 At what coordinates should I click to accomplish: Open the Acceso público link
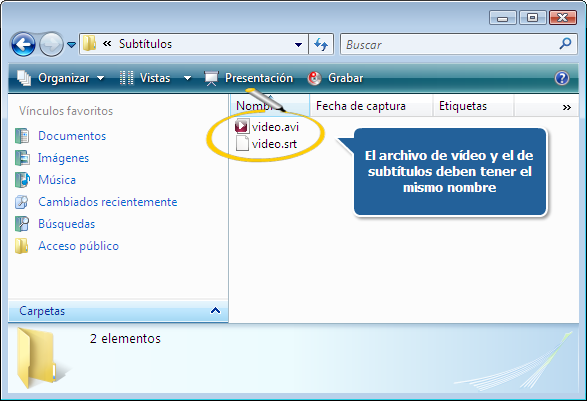pyautogui.click(x=78, y=246)
